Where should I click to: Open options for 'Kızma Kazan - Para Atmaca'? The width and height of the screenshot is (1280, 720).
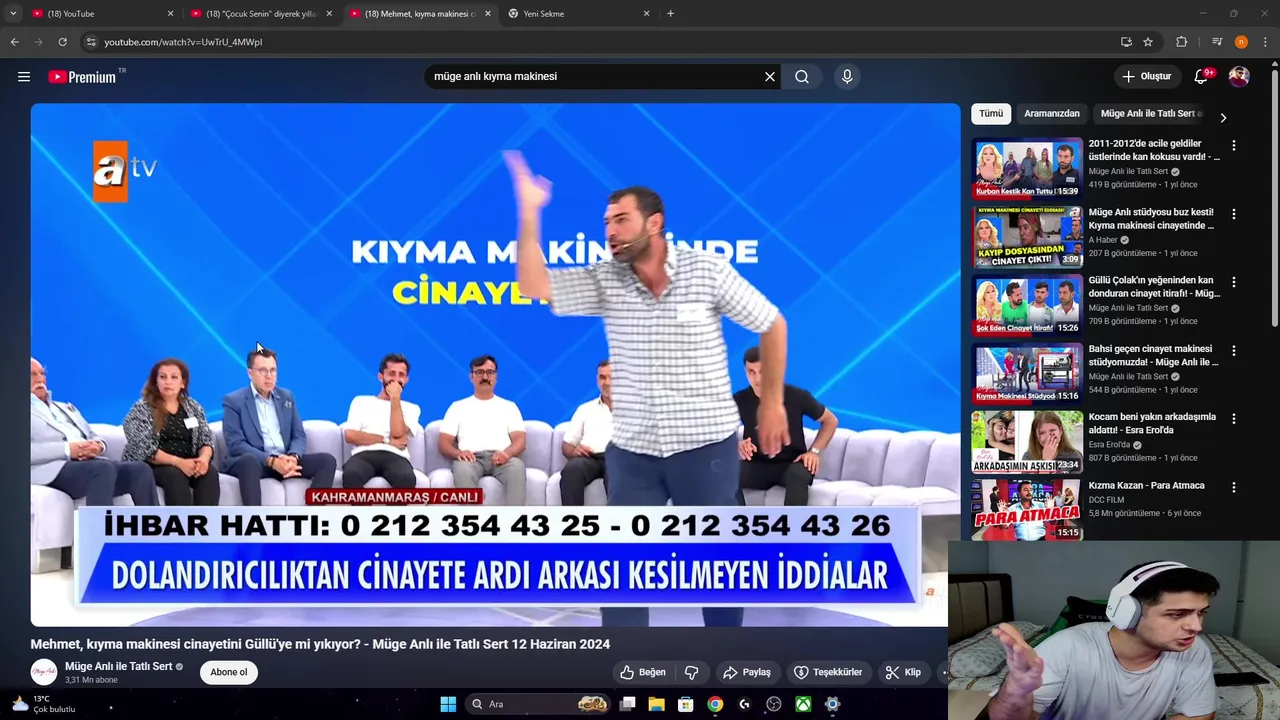(1234, 487)
